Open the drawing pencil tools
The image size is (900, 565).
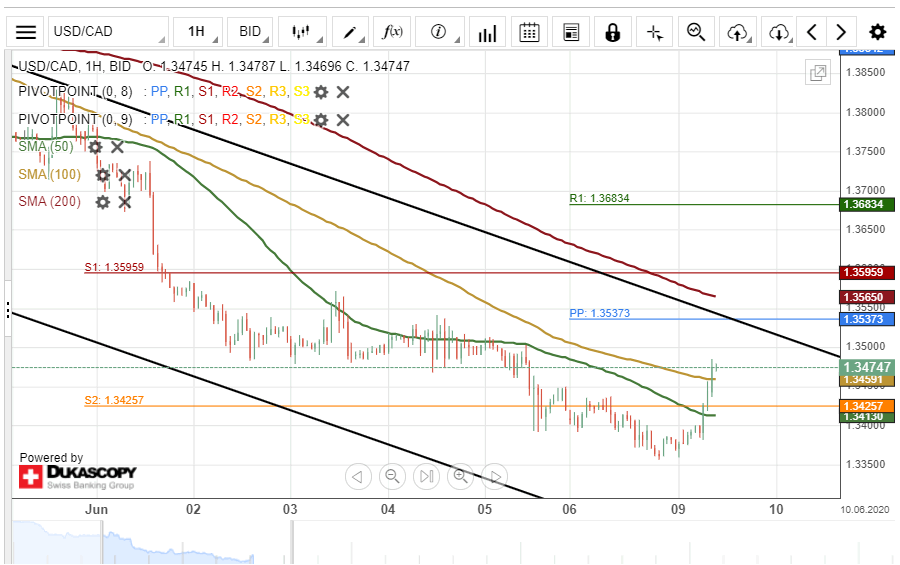pos(350,32)
